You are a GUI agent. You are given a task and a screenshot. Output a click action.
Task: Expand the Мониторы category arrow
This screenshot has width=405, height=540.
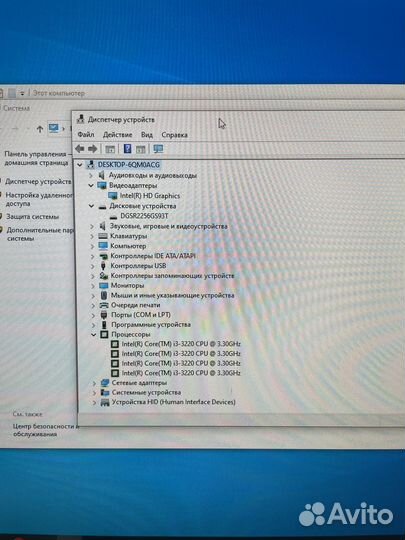coord(93,286)
